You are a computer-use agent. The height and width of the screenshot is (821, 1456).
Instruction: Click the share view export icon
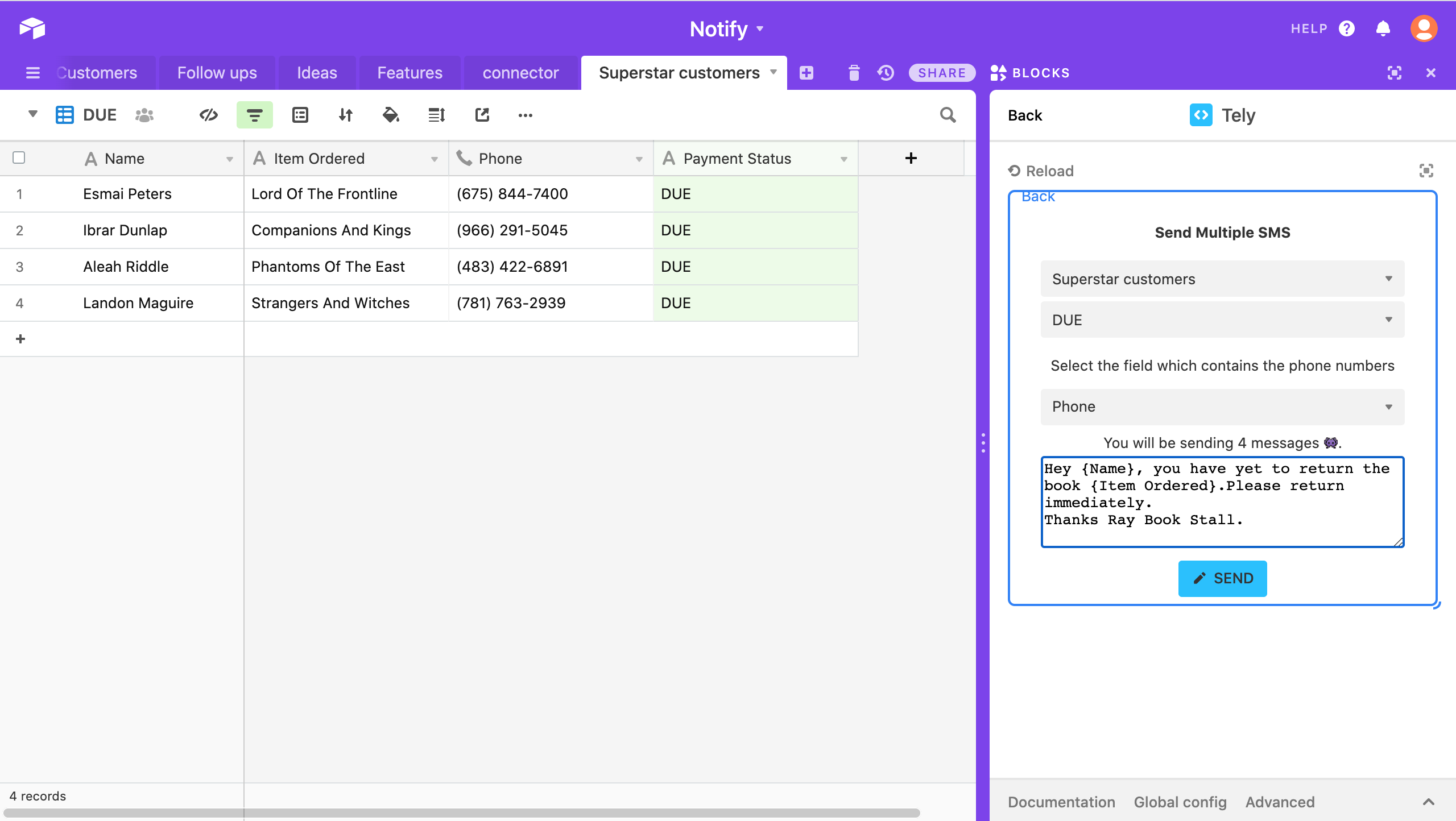(482, 115)
